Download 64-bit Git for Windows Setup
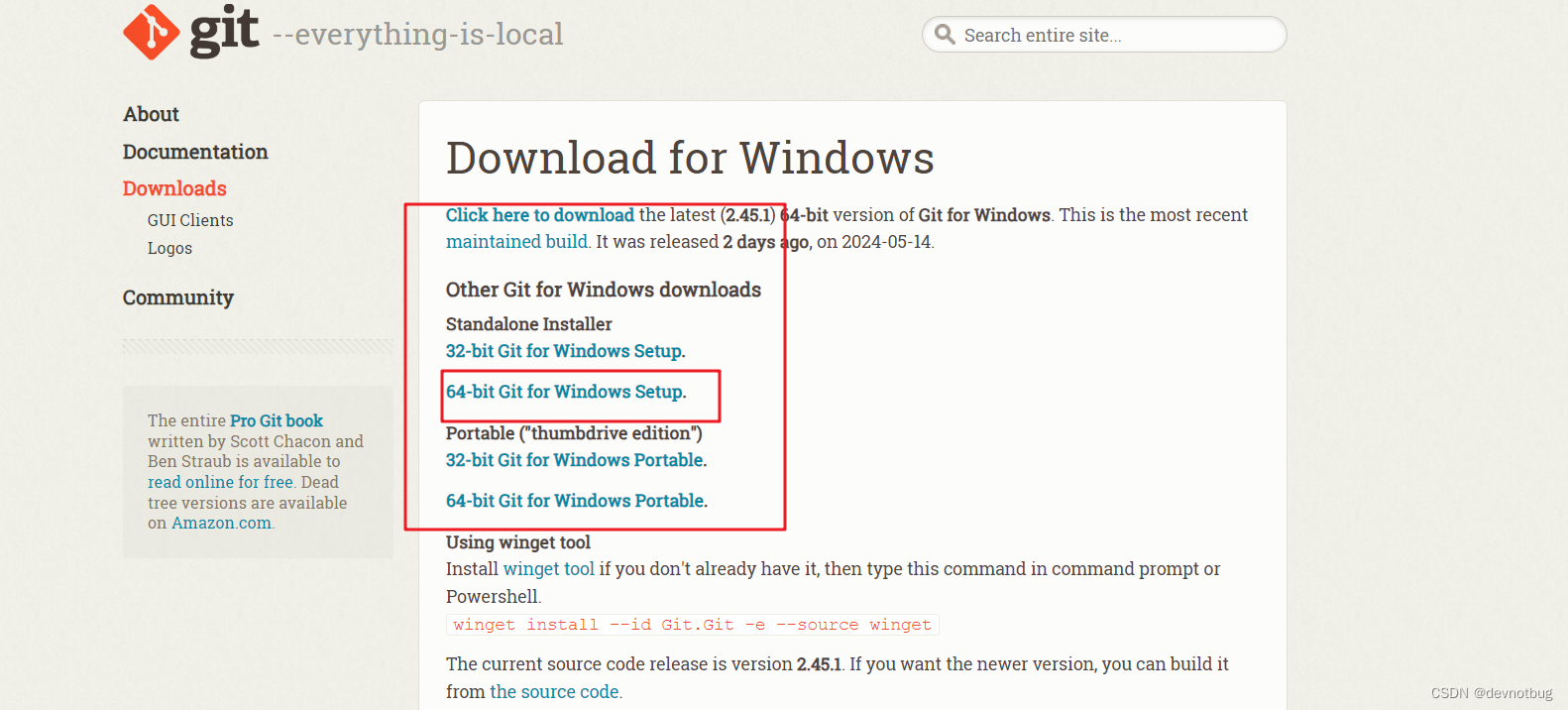Viewport: 1568px width, 710px height. click(566, 392)
